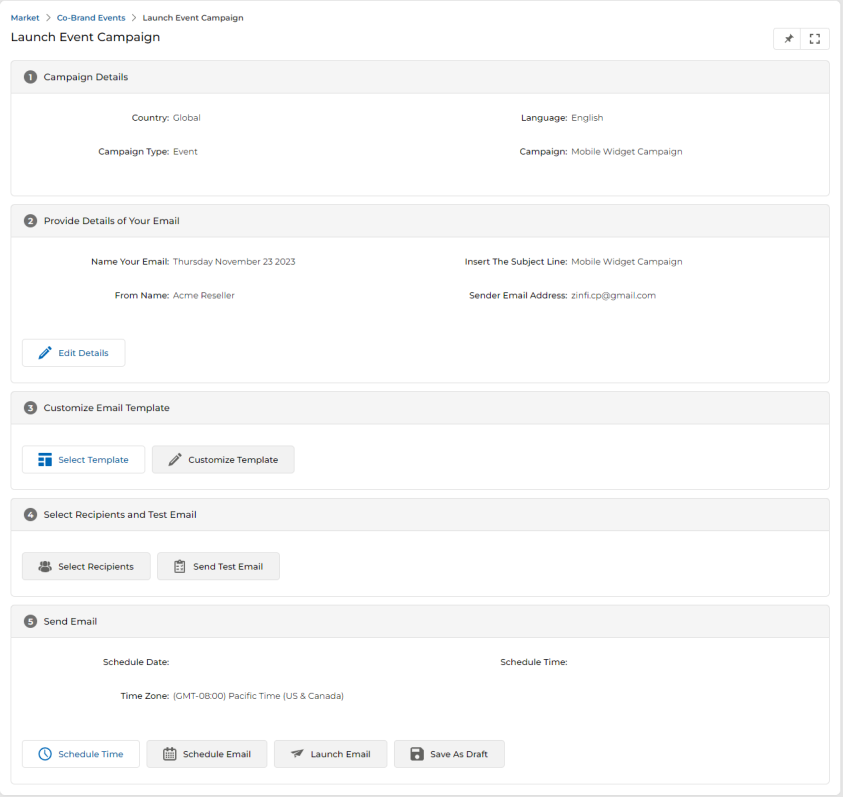Click the Send Email section header
The width and height of the screenshot is (843, 797).
coord(420,622)
